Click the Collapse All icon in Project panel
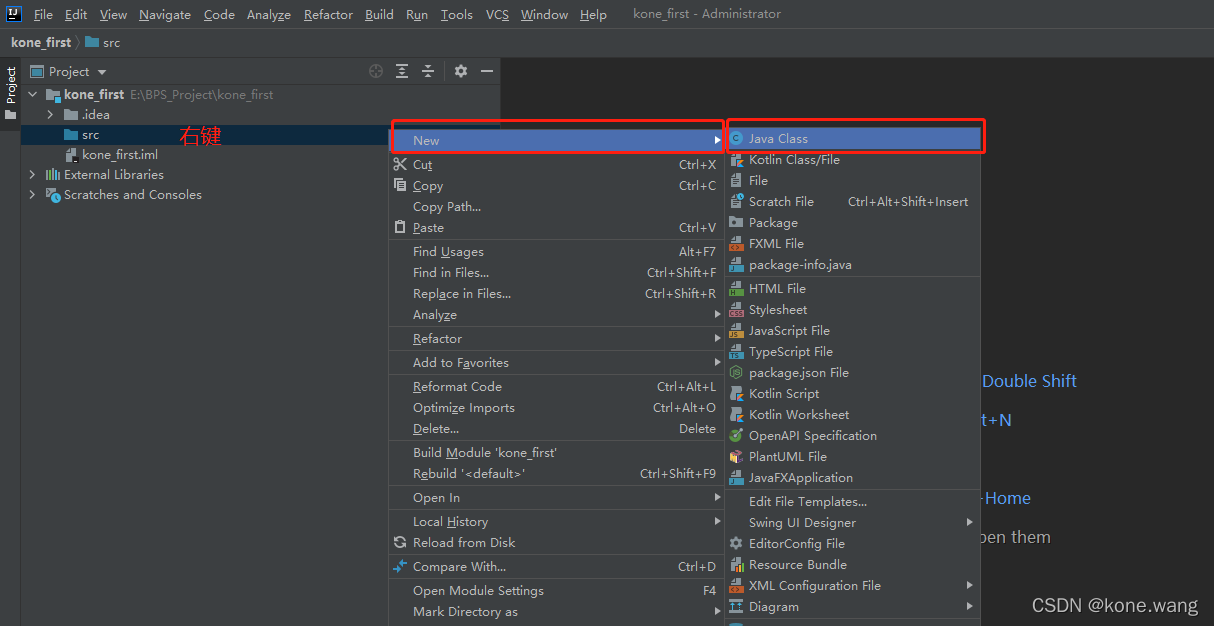1214x626 pixels. click(x=428, y=71)
